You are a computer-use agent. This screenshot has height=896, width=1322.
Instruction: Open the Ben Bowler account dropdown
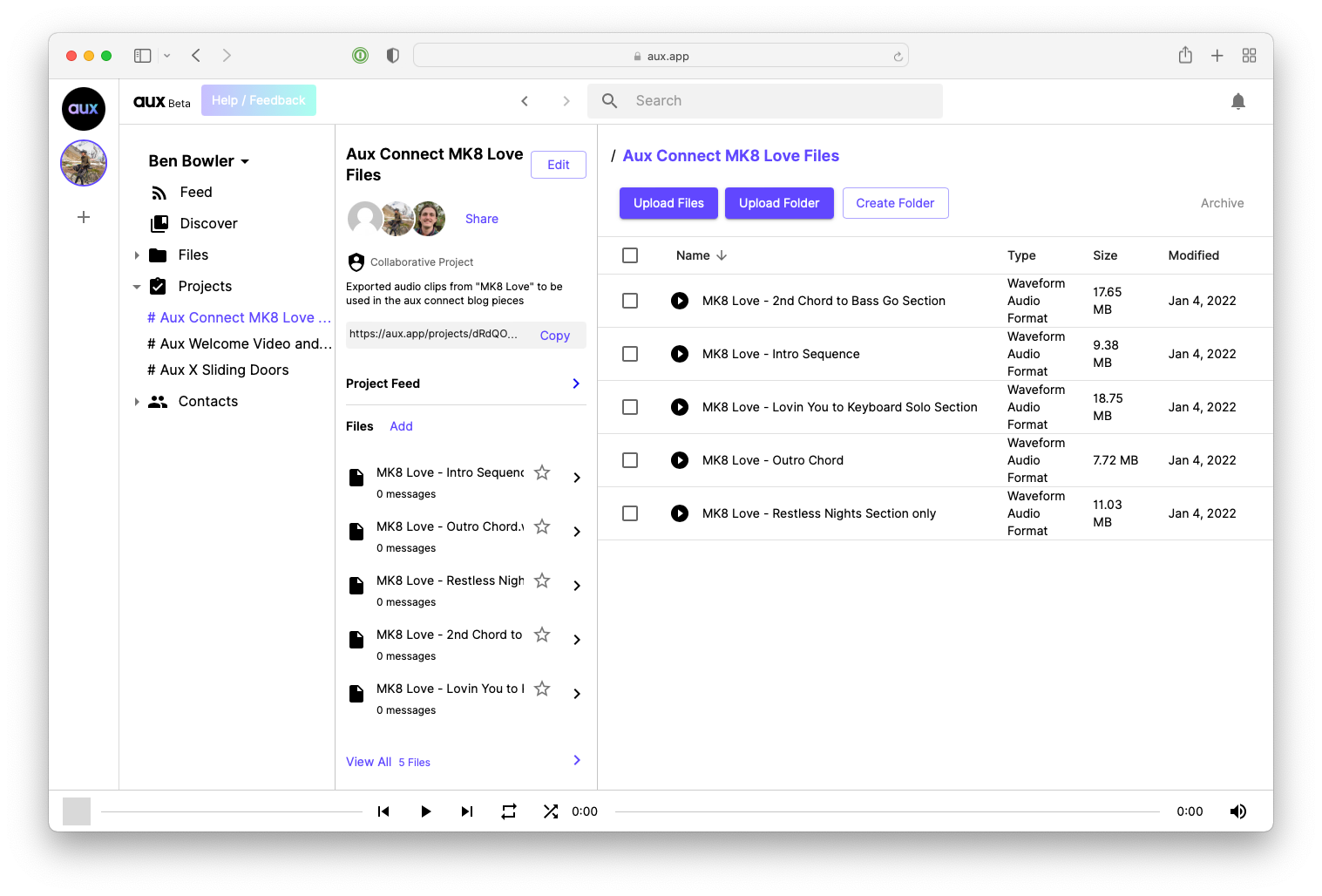(x=199, y=161)
